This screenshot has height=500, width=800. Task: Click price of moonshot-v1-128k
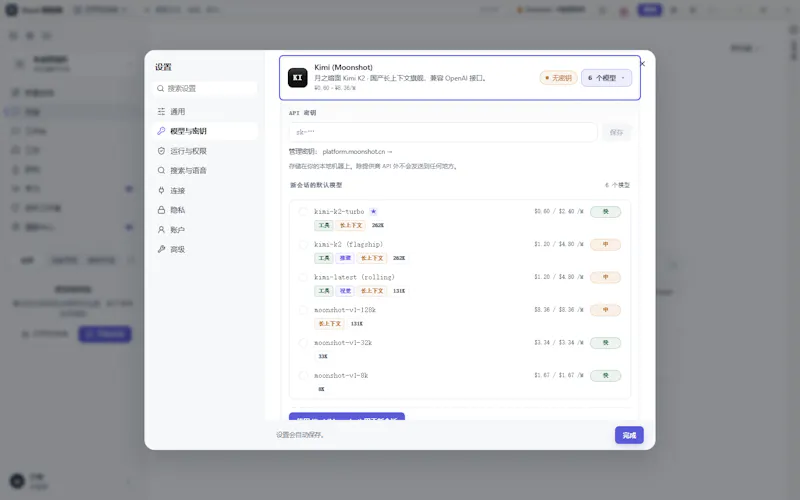[559, 309]
